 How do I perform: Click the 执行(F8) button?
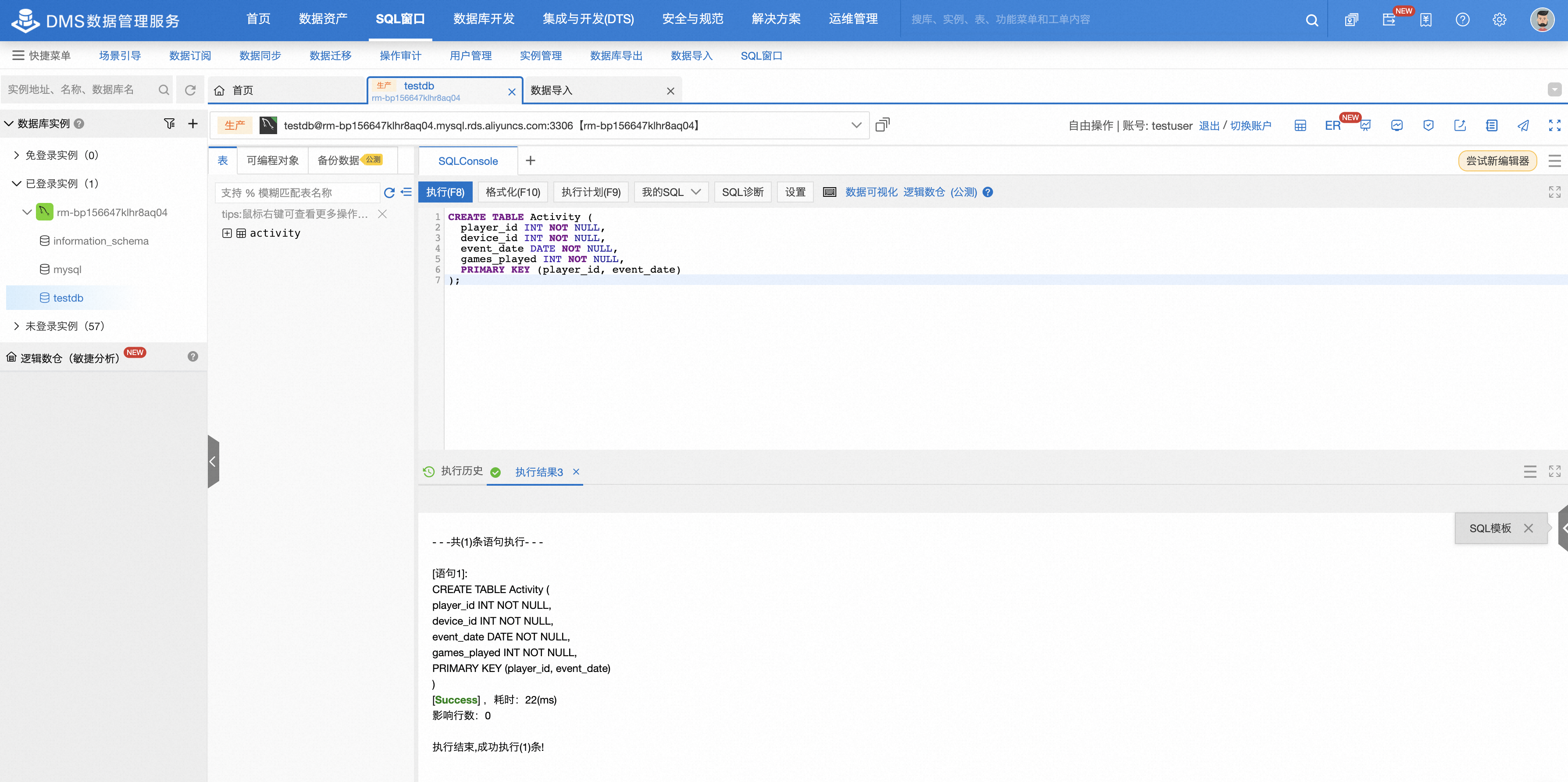pyautogui.click(x=445, y=192)
